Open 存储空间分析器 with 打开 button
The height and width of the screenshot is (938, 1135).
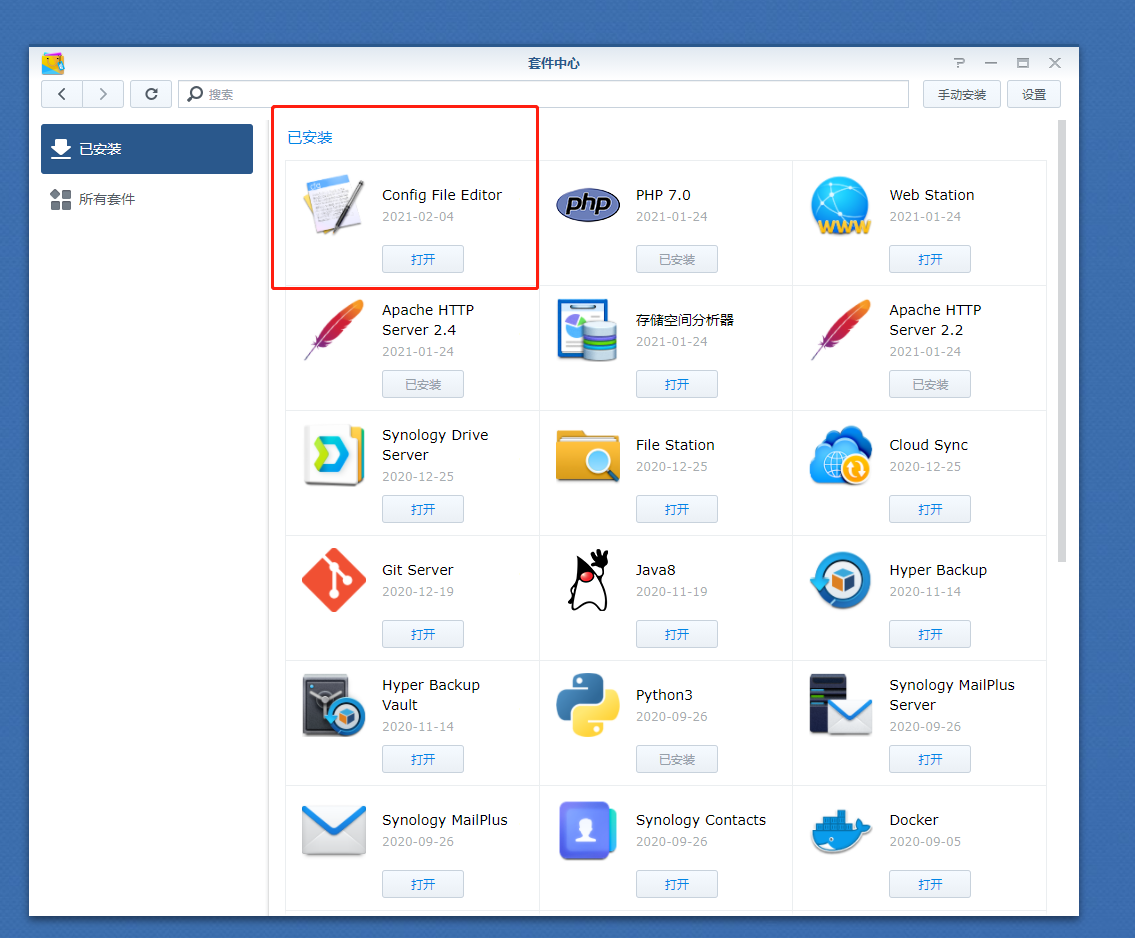coord(677,384)
